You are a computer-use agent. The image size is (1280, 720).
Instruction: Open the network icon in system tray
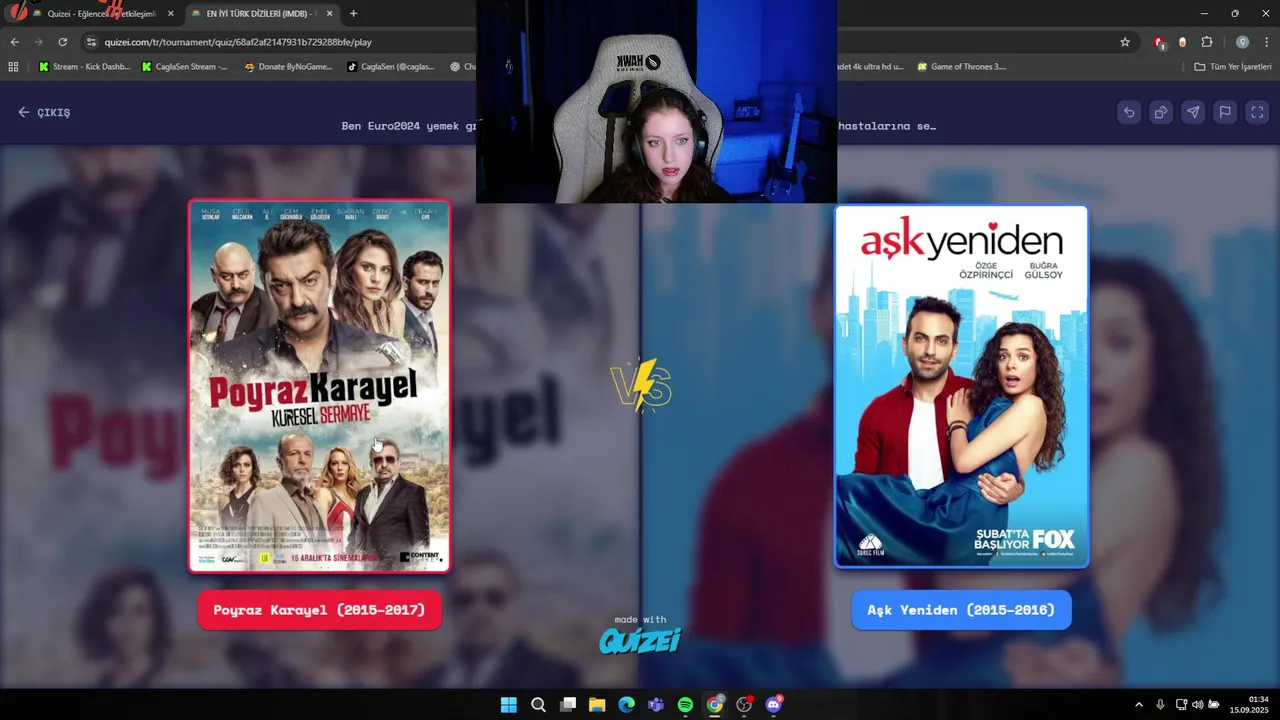[1181, 705]
